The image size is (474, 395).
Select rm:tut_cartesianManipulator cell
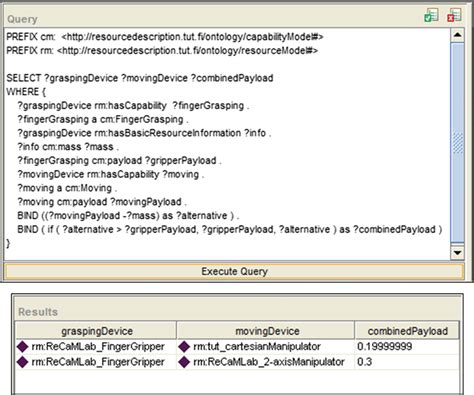[265, 347]
